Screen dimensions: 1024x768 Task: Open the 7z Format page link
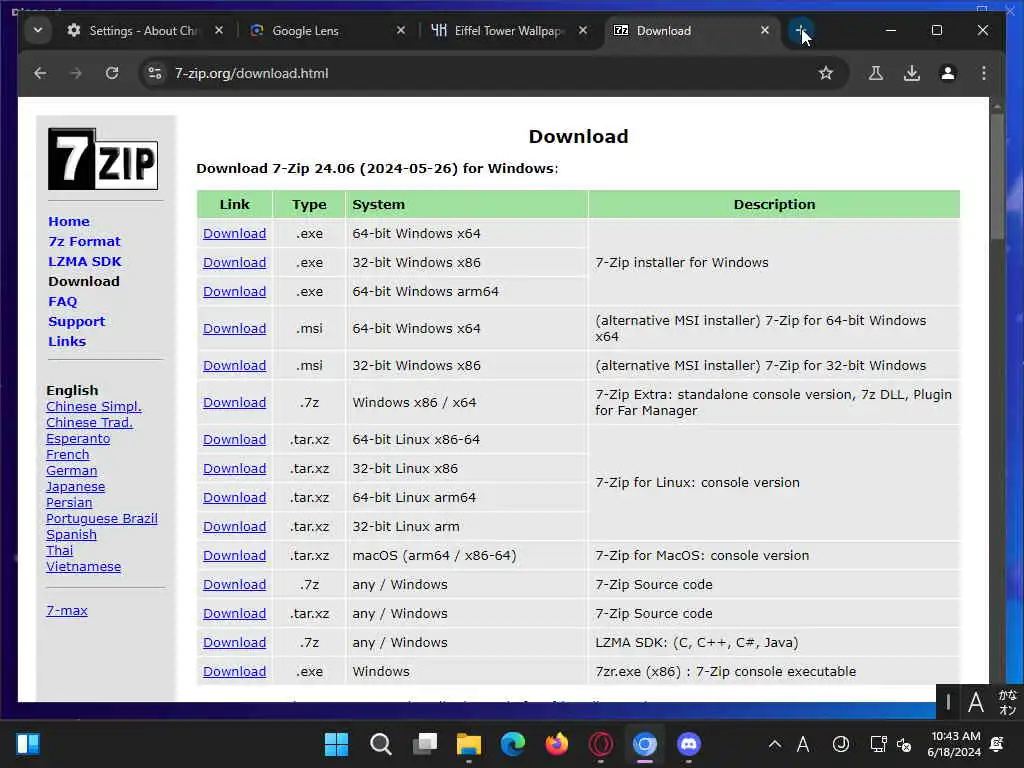click(84, 242)
